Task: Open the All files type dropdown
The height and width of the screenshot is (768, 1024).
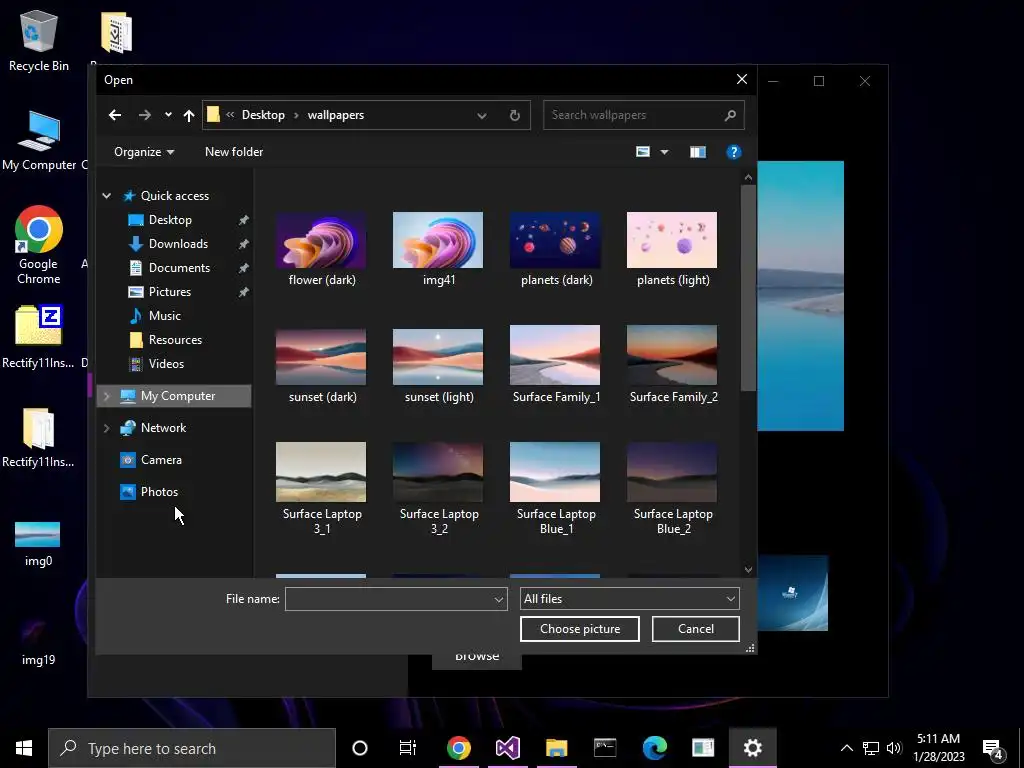Action: [630, 599]
